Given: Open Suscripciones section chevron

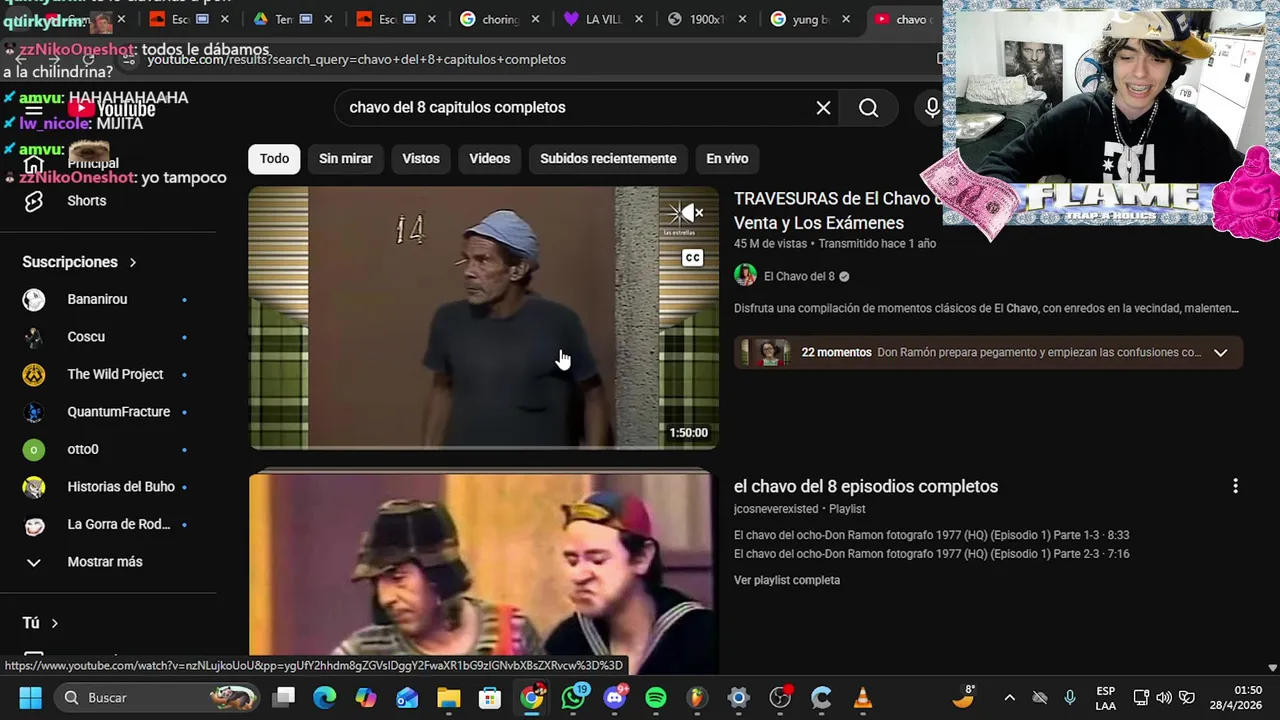Looking at the screenshot, I should [x=132, y=262].
